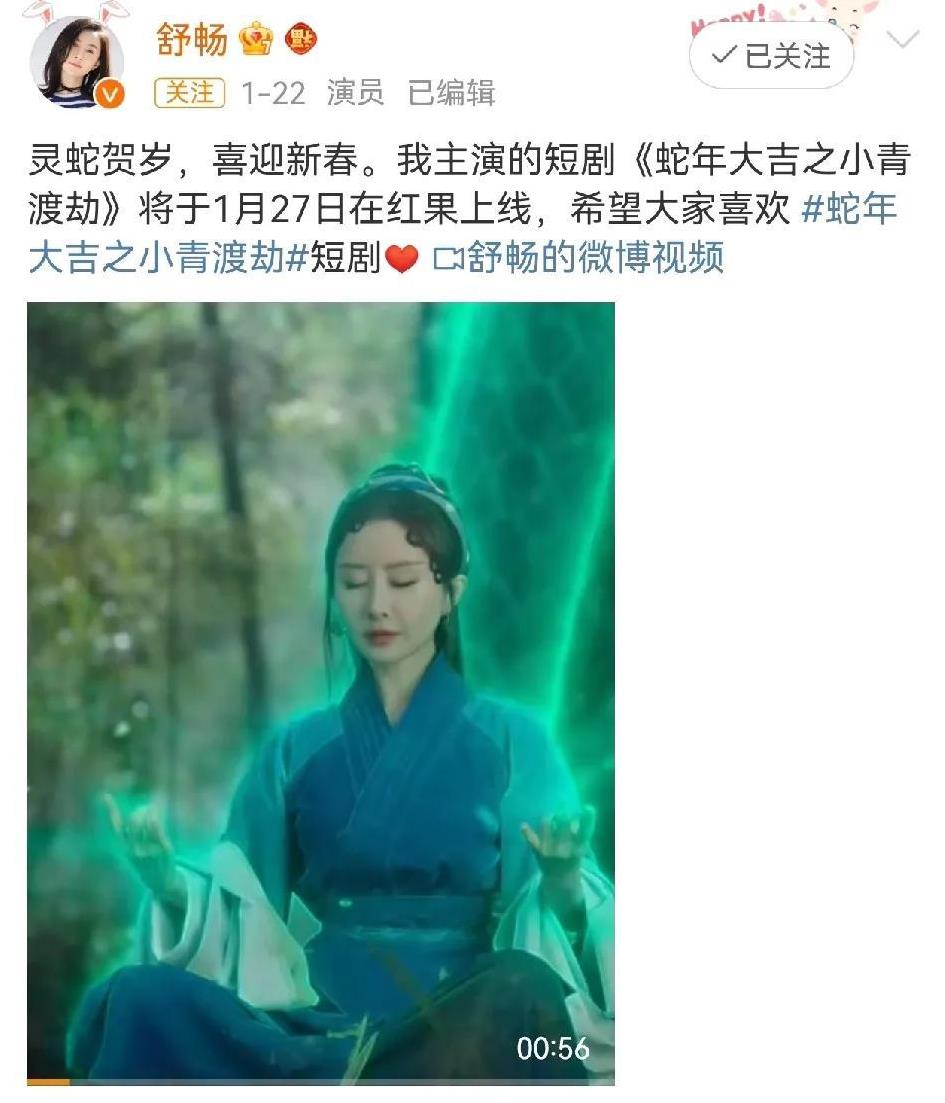The width and height of the screenshot is (945, 1103).
Task: Click the 演员 actor label
Action: tap(355, 93)
